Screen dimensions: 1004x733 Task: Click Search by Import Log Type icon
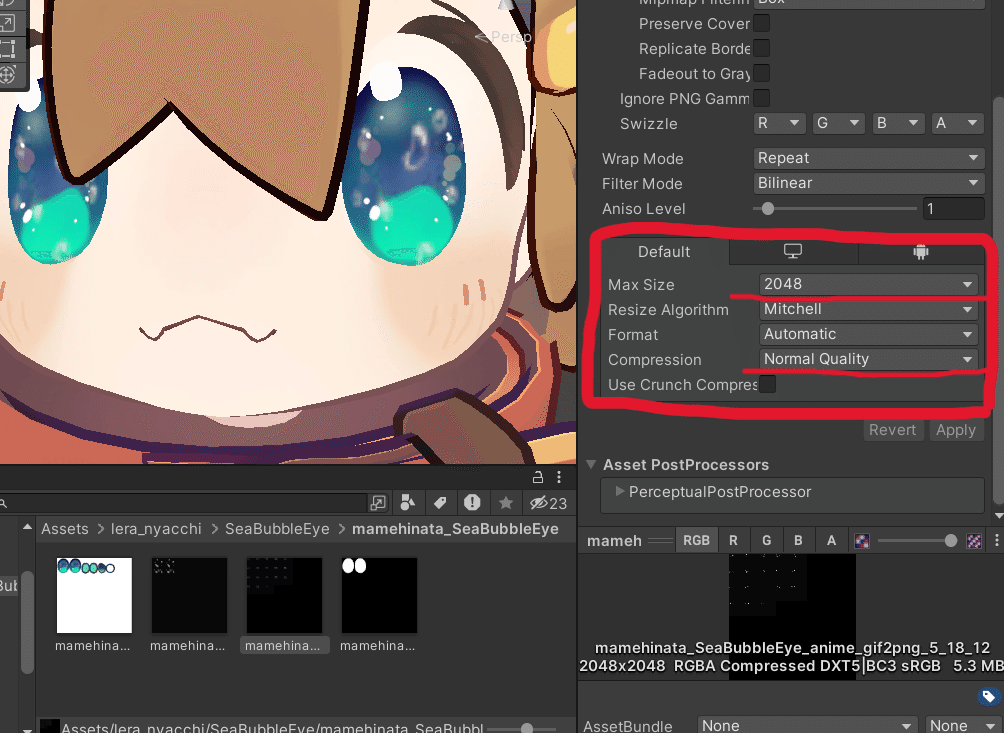473,503
